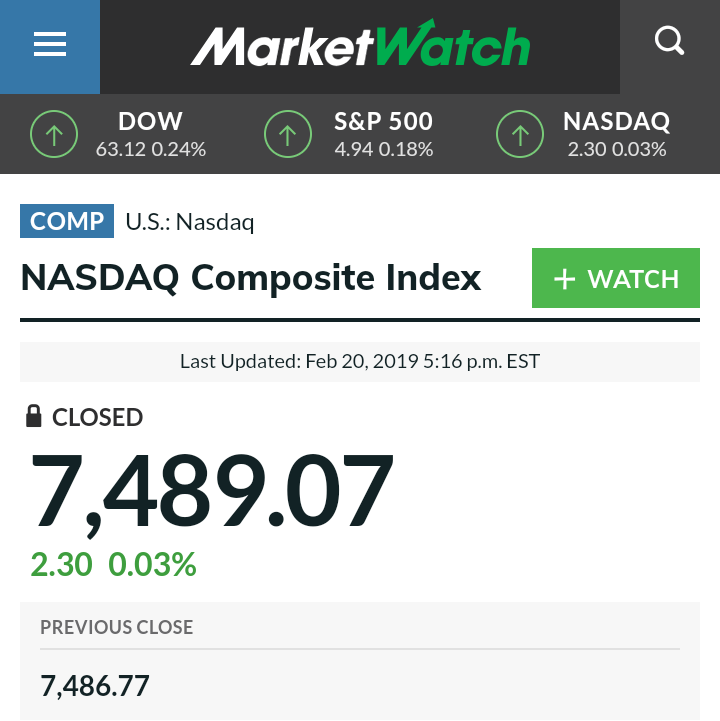
Task: Click the COMP ticker symbol badge
Action: tap(67, 221)
